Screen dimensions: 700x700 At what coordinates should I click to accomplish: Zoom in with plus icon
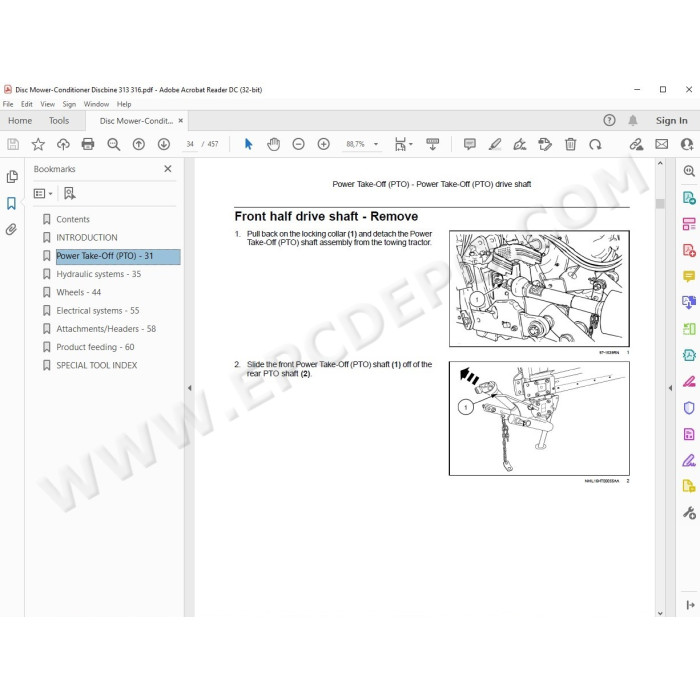(x=323, y=144)
